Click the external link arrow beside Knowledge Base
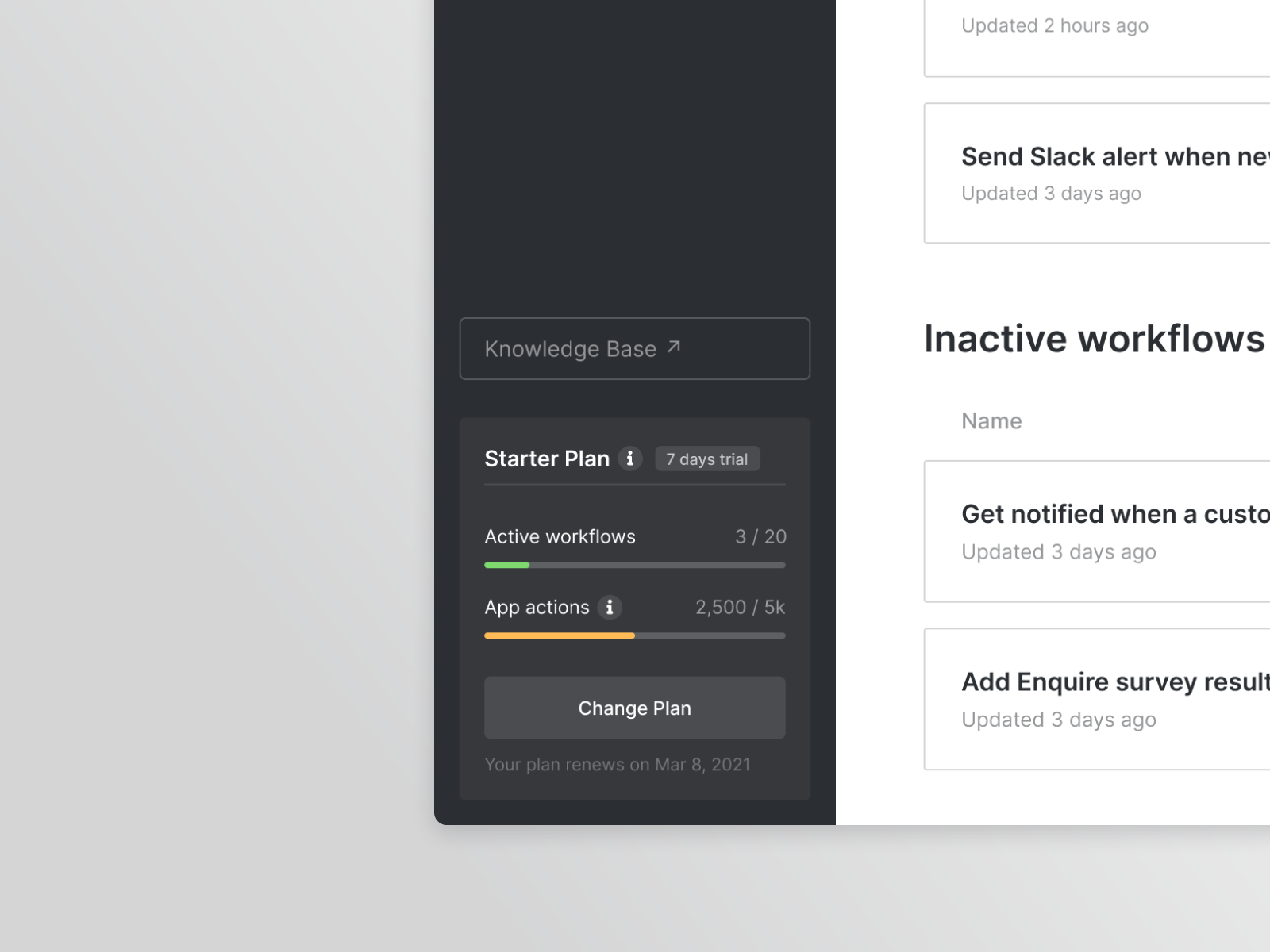Screen dimensions: 1270x952 (672, 347)
